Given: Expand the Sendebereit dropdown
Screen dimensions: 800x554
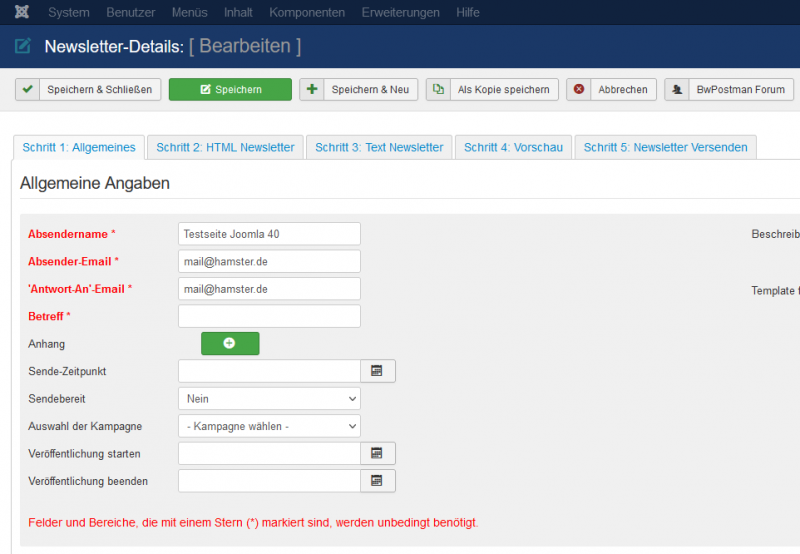Looking at the screenshot, I should [x=269, y=399].
